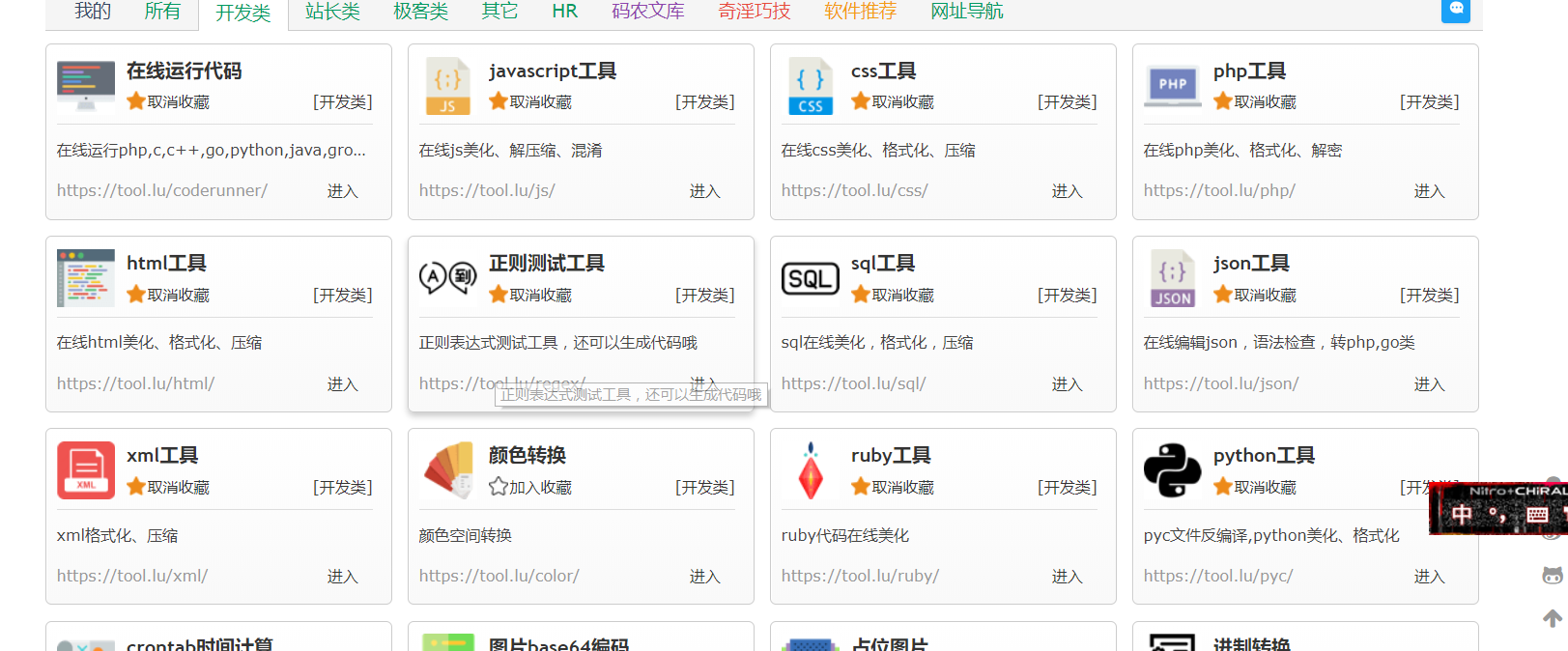Viewport: 1568px width, 651px height.
Task: Click the scroll-to-top arrow icon
Action: tap(1553, 618)
